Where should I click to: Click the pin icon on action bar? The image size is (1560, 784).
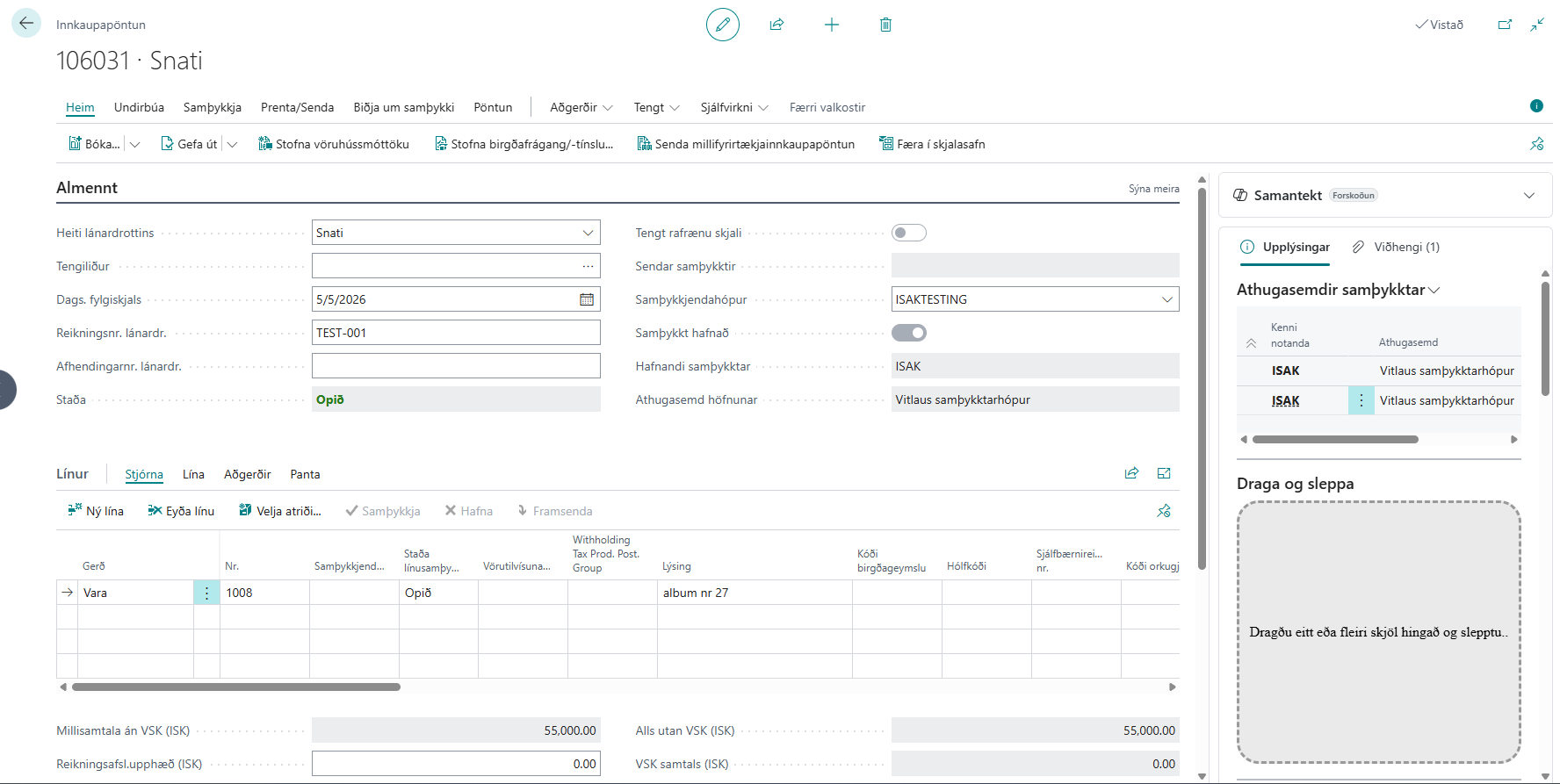click(1536, 144)
